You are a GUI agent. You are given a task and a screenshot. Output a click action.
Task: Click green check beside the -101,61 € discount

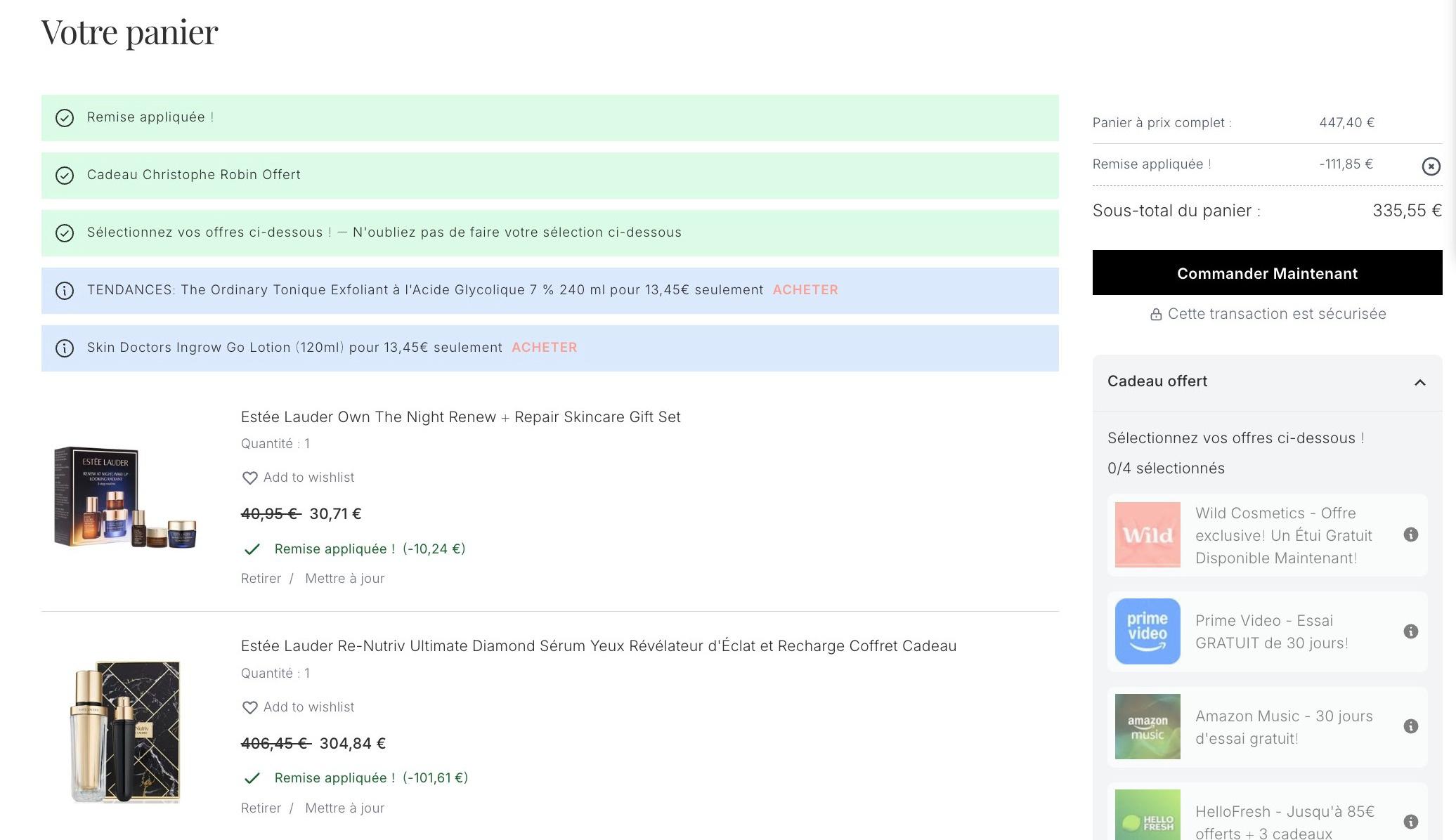click(252, 778)
